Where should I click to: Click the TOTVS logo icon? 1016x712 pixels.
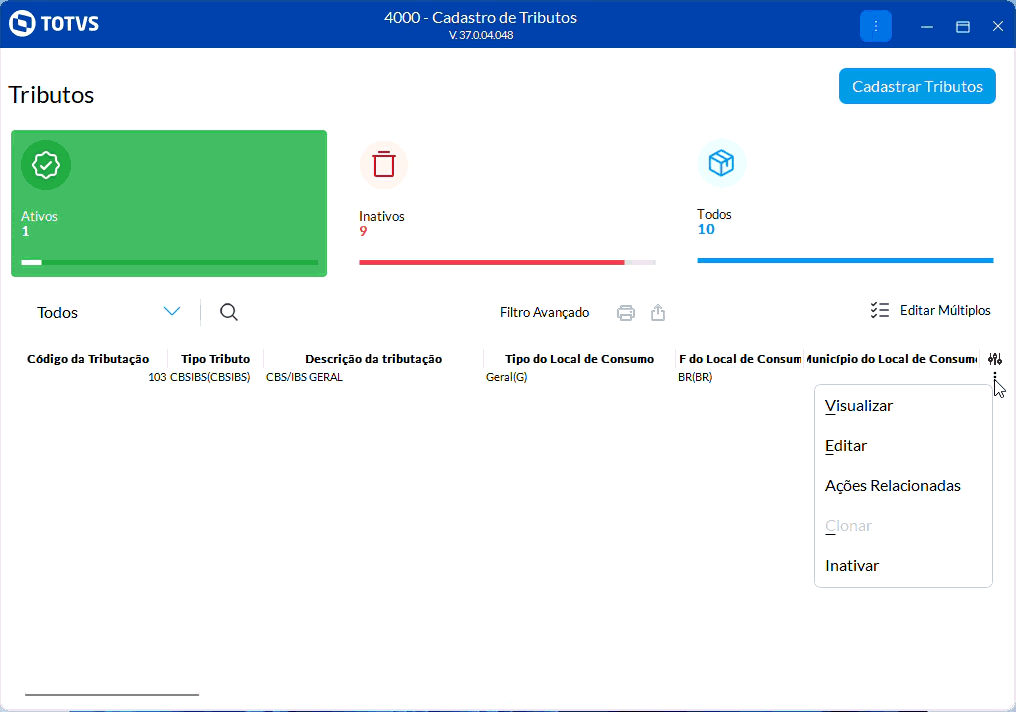click(22, 24)
